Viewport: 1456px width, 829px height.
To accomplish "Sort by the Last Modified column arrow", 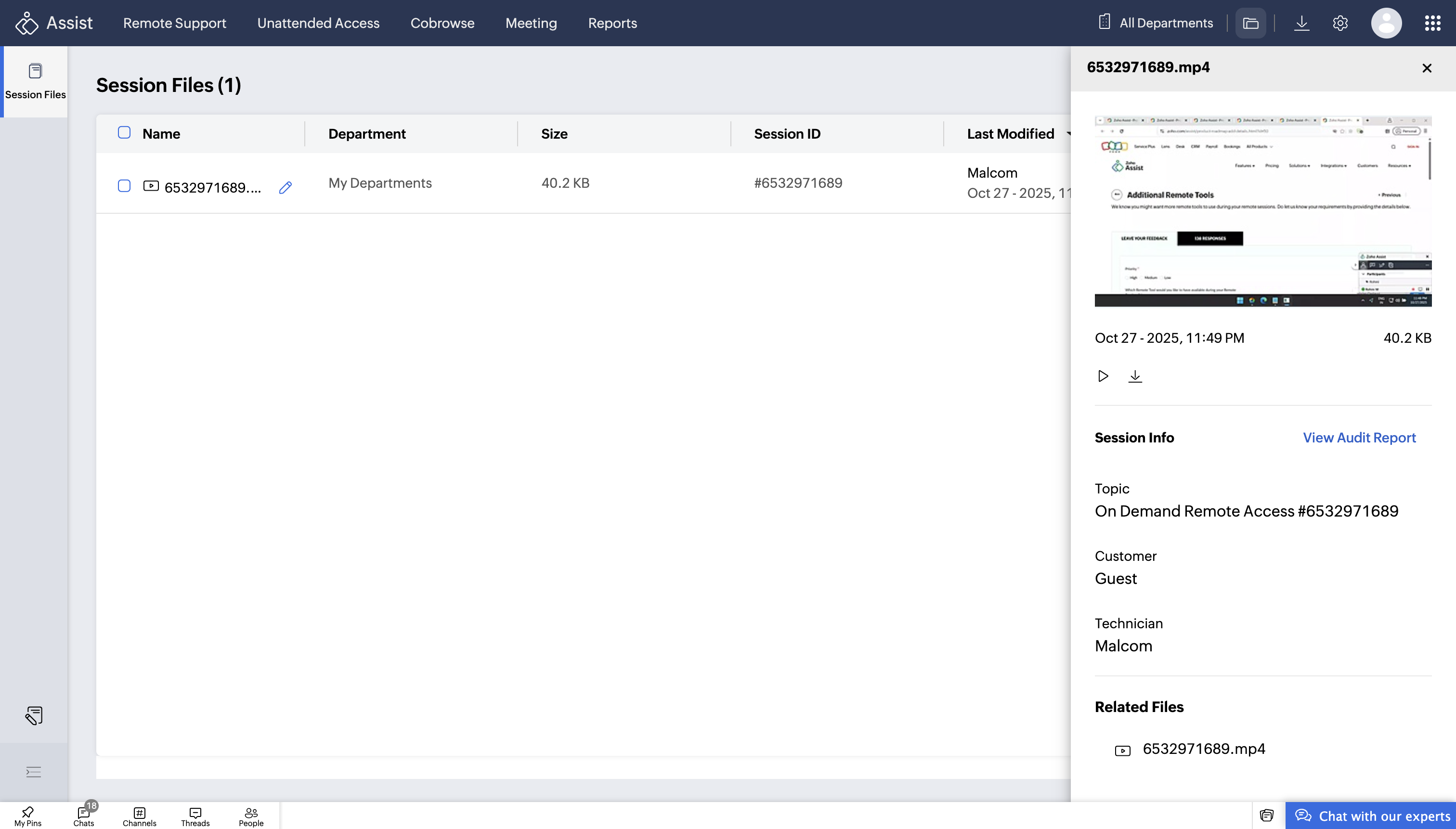I will 1068,134.
